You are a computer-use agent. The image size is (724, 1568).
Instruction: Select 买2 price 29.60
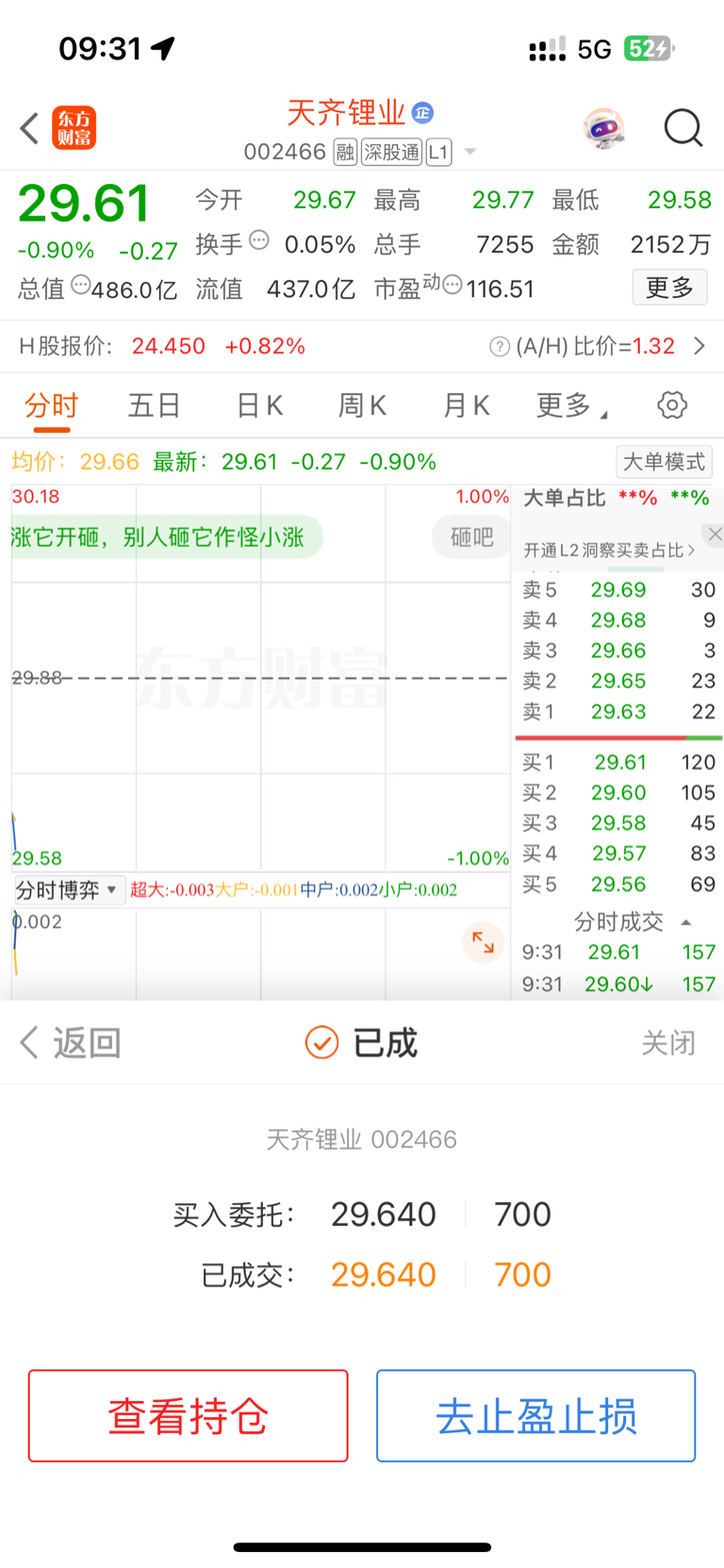click(619, 793)
